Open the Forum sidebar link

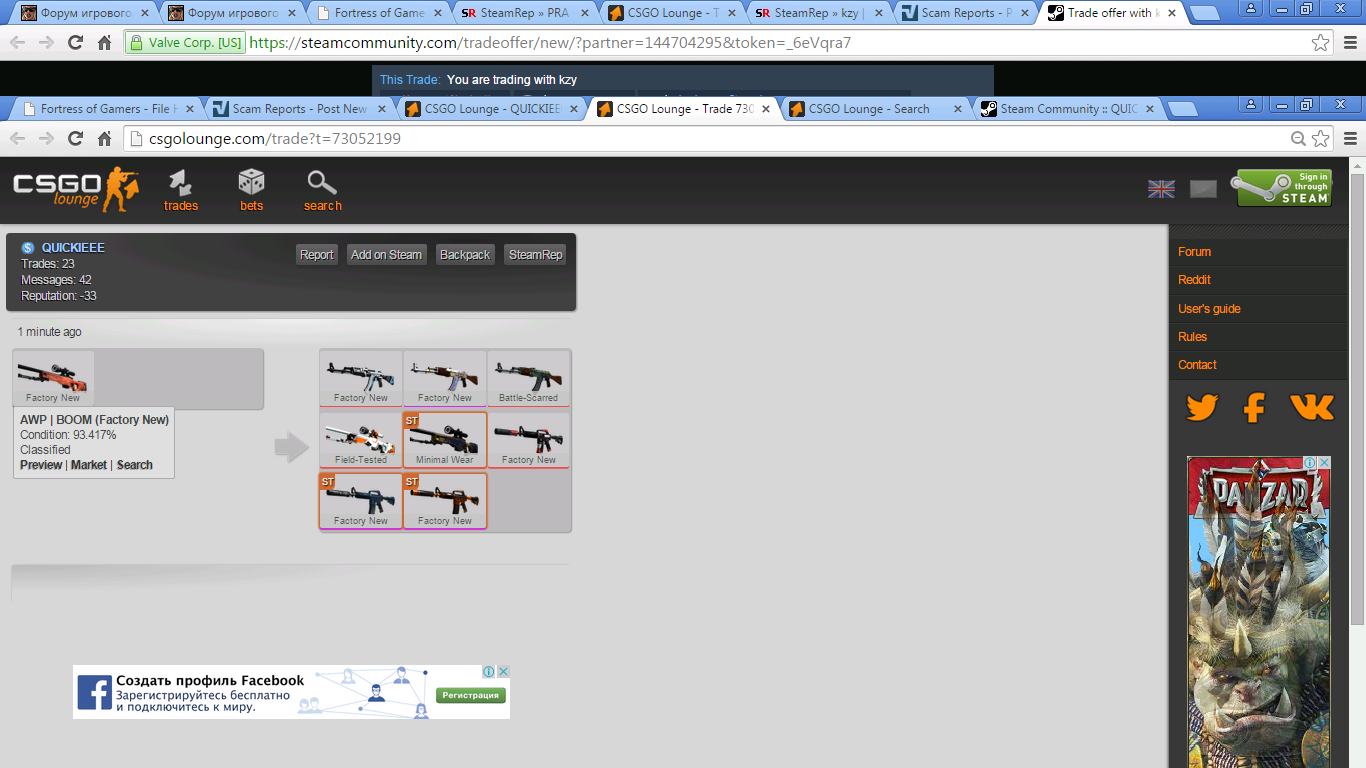click(1194, 252)
